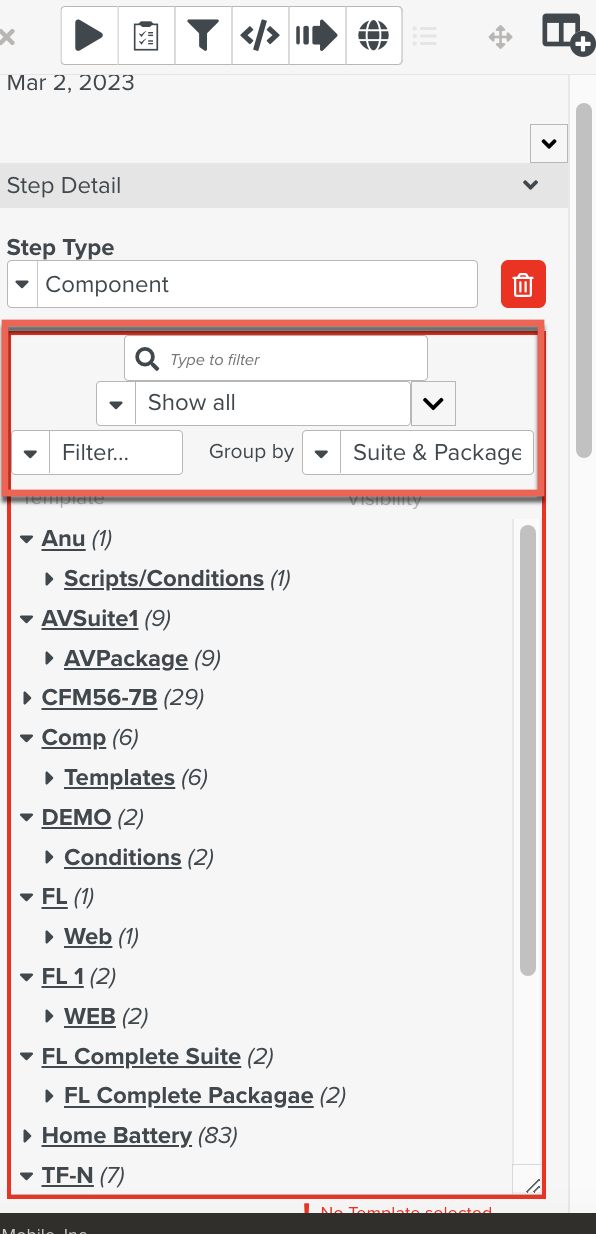Expand the CFM56-7B suite
596x1234 pixels.
point(27,698)
